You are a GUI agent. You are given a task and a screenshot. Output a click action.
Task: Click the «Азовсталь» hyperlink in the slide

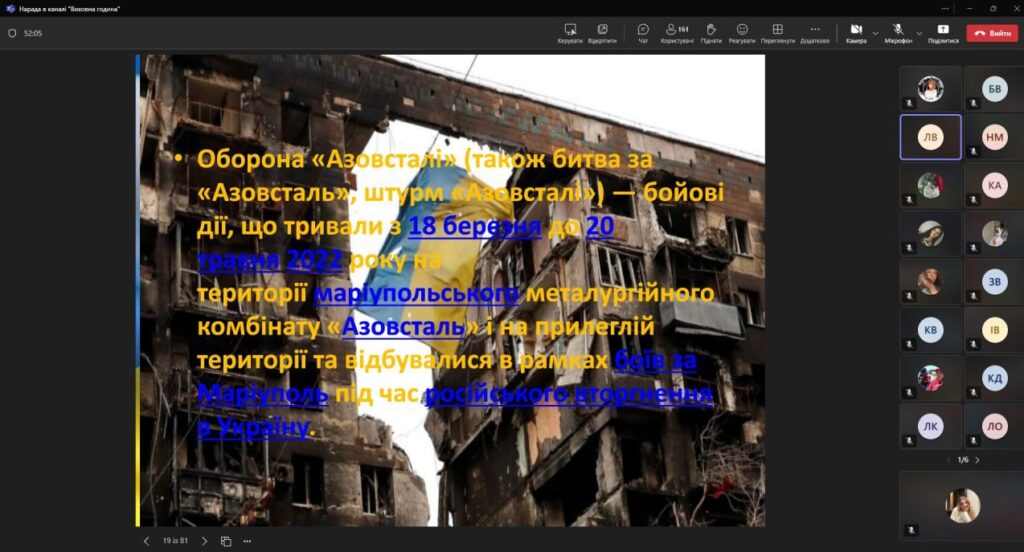(x=403, y=327)
